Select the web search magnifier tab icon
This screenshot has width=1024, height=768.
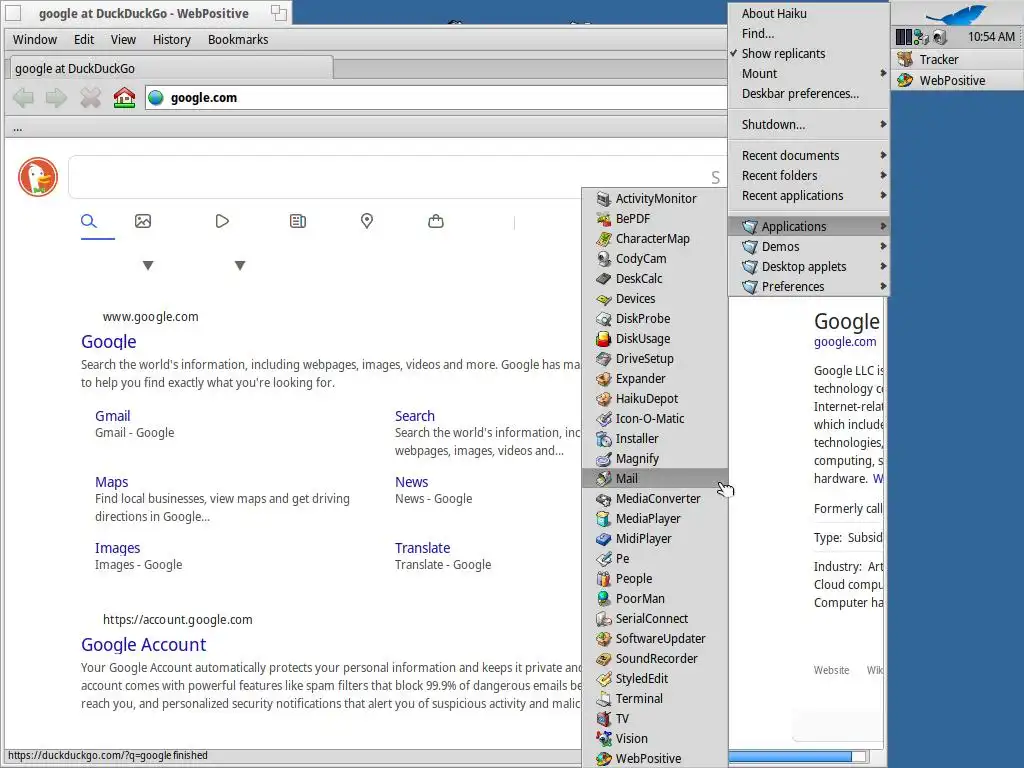(89, 221)
